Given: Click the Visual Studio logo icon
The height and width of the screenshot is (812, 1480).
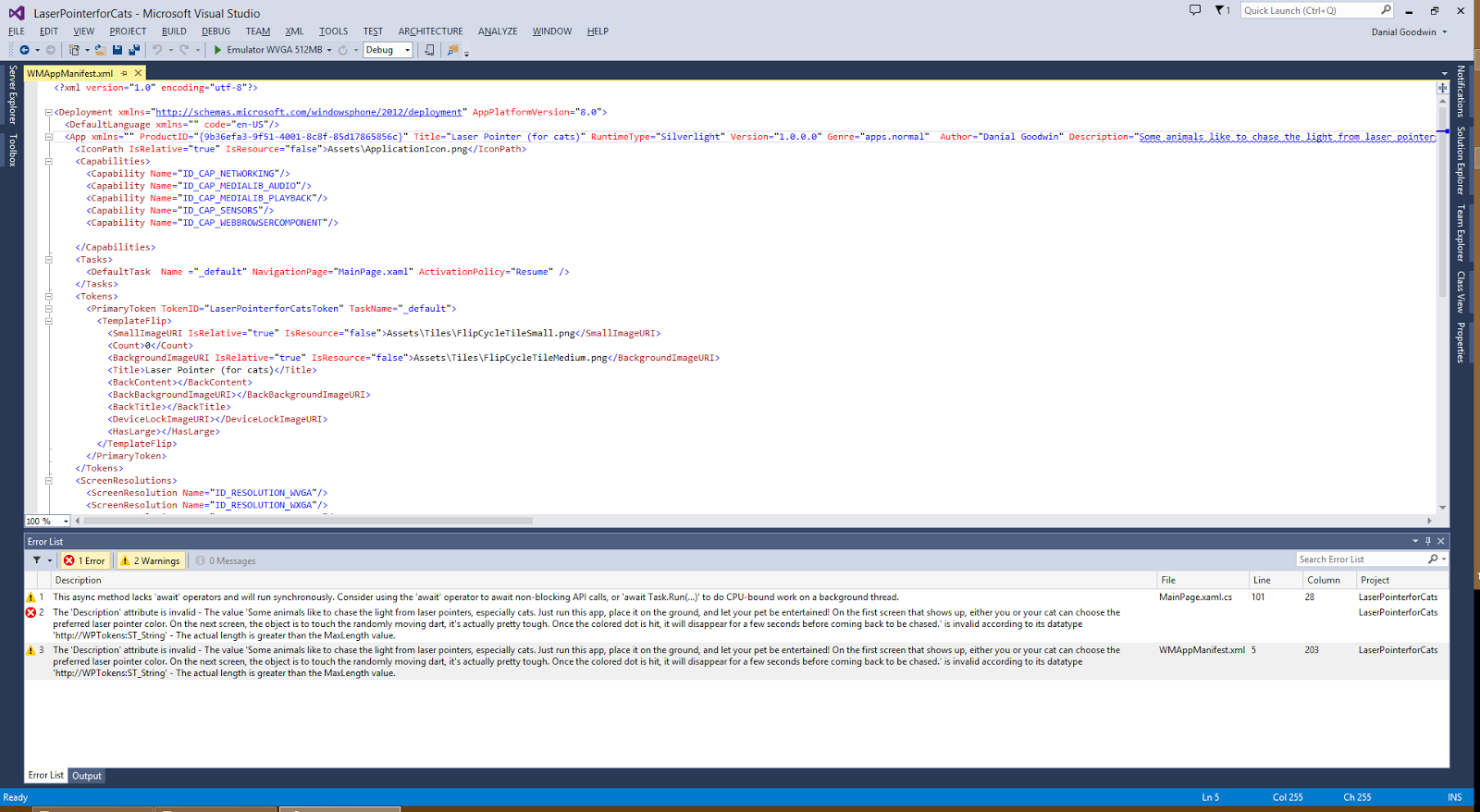Looking at the screenshot, I should pos(17,13).
